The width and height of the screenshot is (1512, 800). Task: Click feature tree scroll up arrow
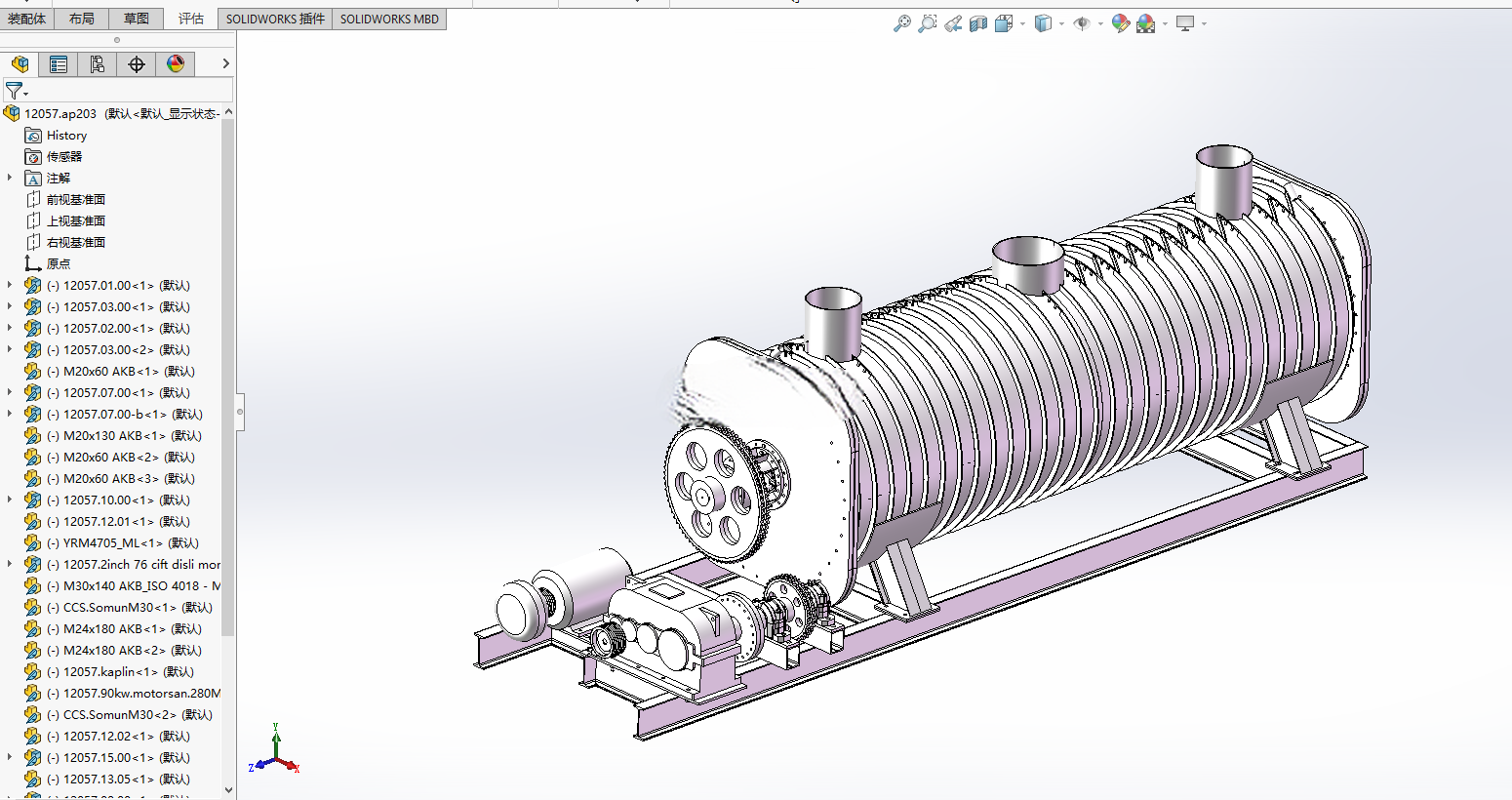228,112
